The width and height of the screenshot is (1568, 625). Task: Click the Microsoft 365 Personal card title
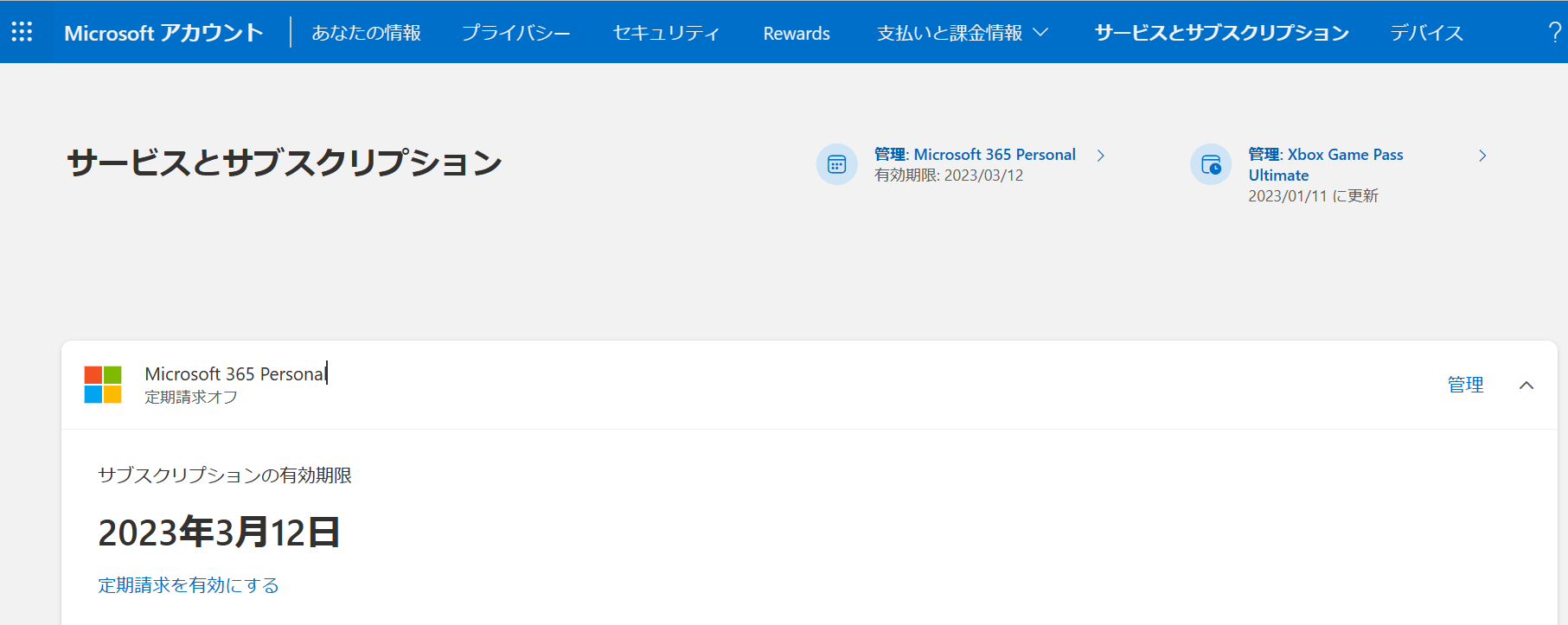[x=235, y=373]
